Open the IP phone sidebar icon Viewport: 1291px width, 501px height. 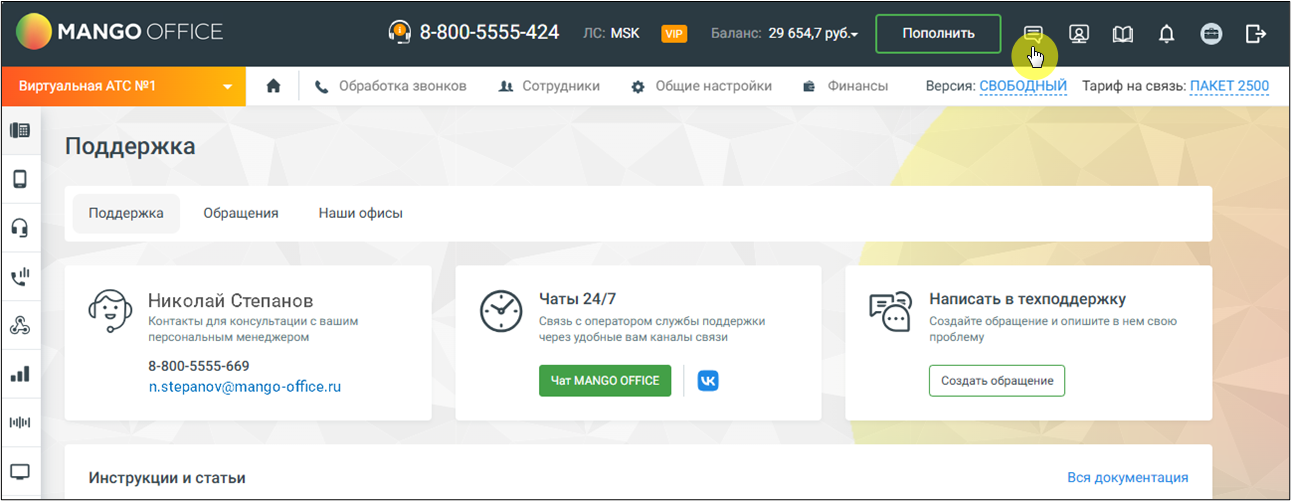pos(20,130)
